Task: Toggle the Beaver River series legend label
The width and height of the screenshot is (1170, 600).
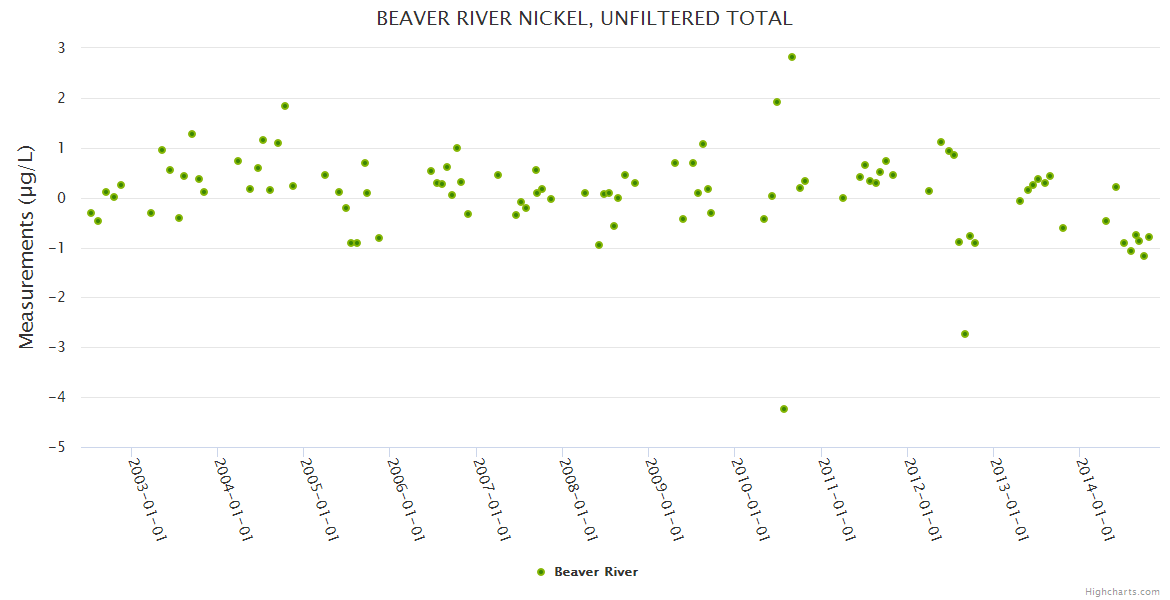Action: tap(596, 572)
